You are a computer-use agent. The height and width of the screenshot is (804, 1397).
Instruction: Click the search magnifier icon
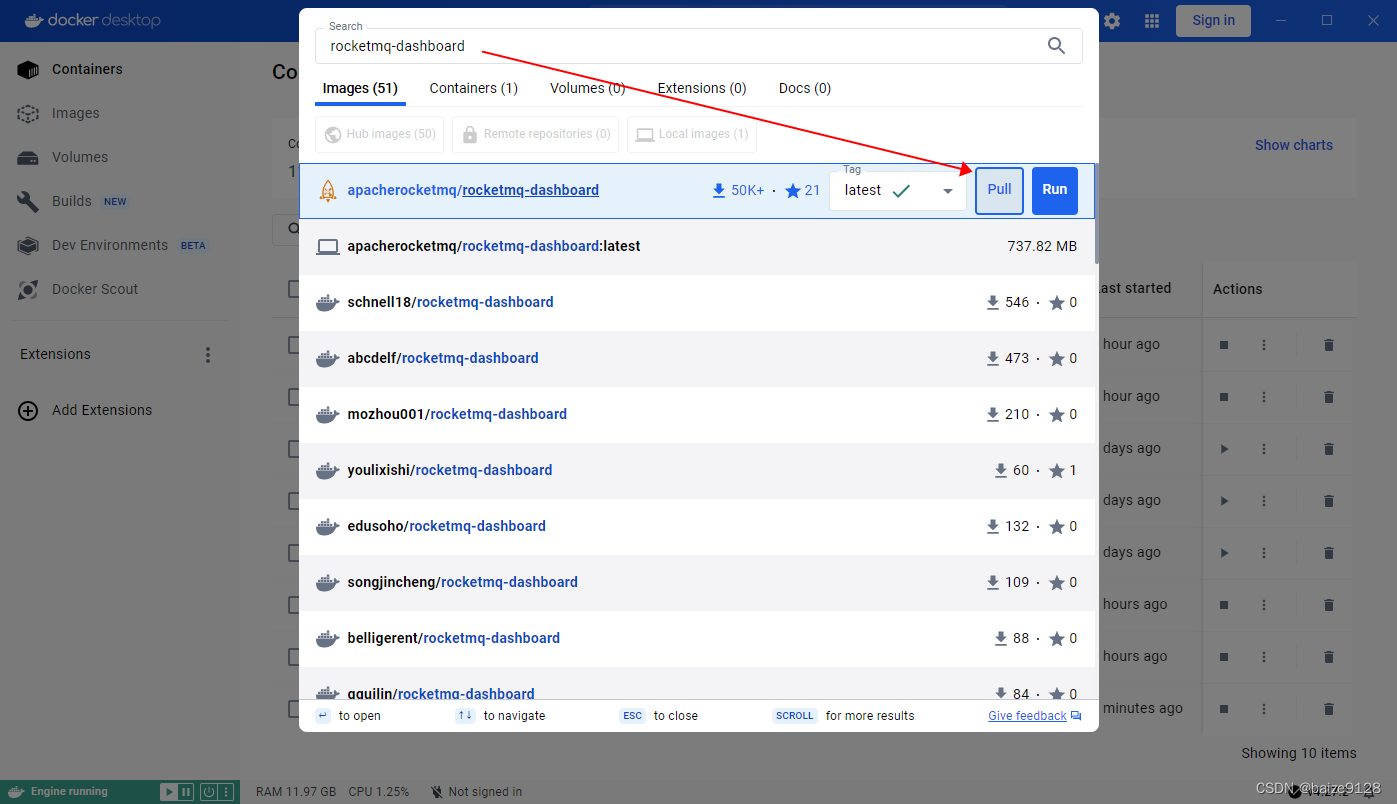pyautogui.click(x=1056, y=45)
